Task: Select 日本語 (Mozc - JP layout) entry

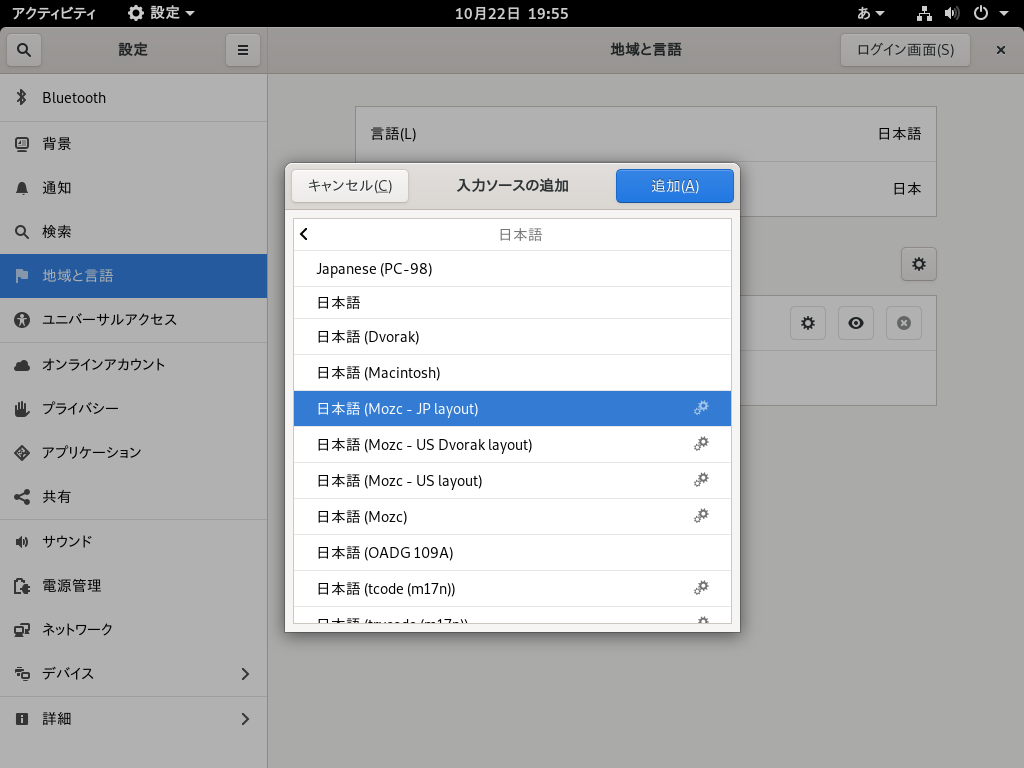Action: 398,409
